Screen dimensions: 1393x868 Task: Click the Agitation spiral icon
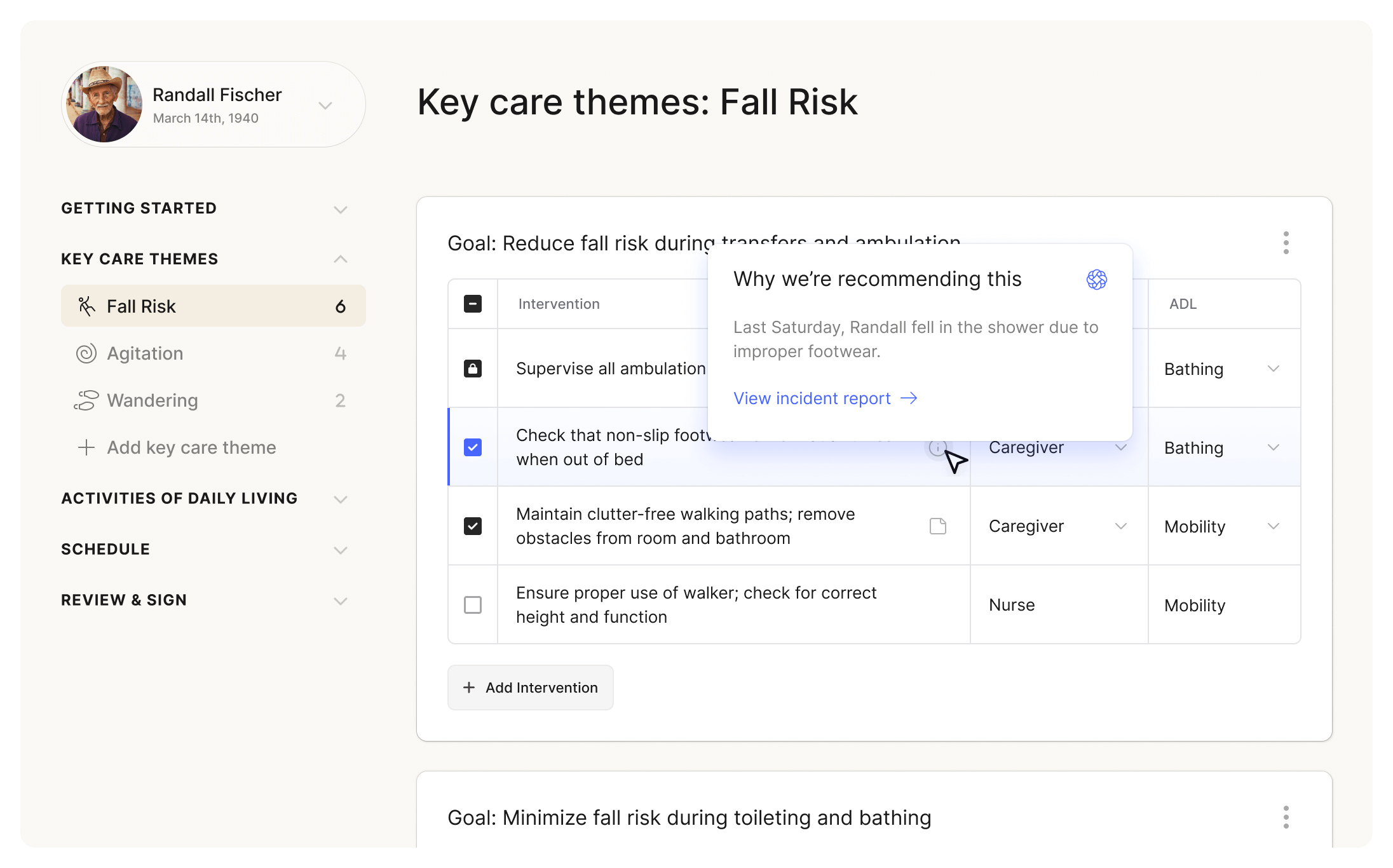click(x=86, y=353)
